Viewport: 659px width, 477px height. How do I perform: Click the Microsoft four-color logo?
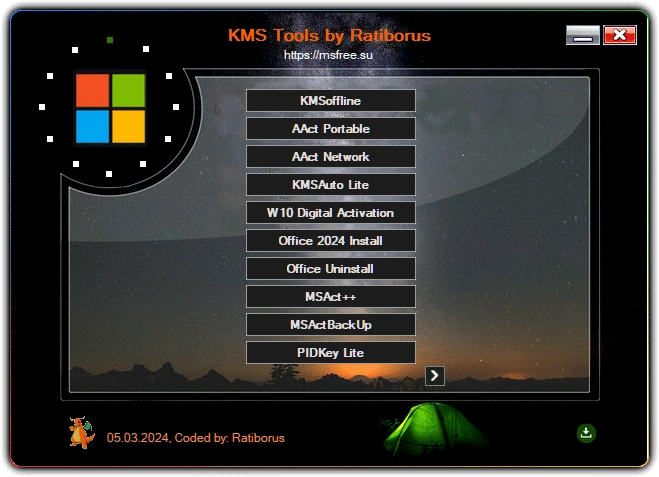coord(110,108)
